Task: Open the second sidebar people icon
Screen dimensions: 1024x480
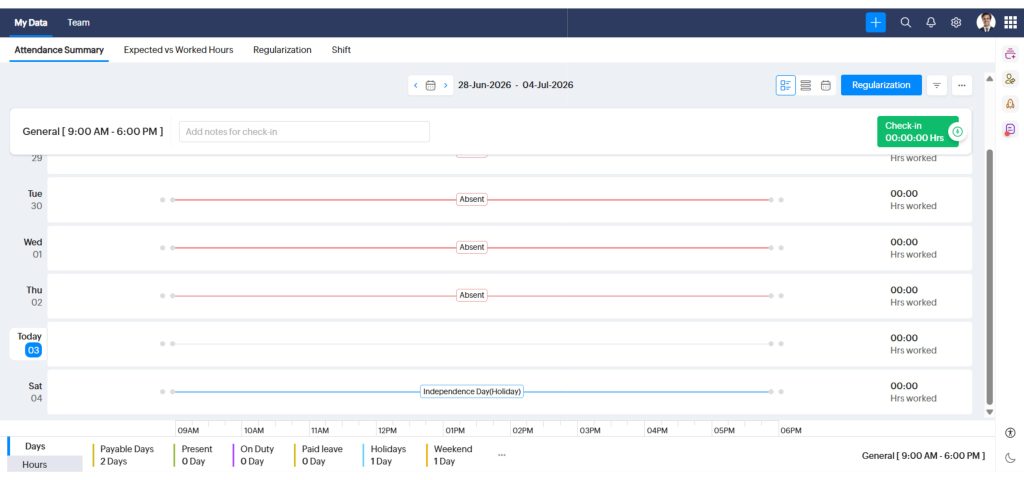Action: tap(1010, 79)
